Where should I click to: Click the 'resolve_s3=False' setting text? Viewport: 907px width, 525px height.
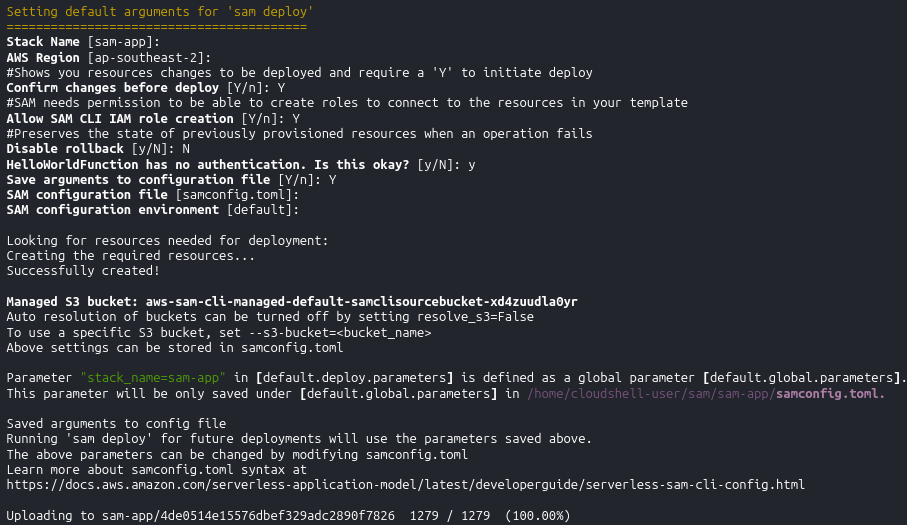(x=475, y=317)
